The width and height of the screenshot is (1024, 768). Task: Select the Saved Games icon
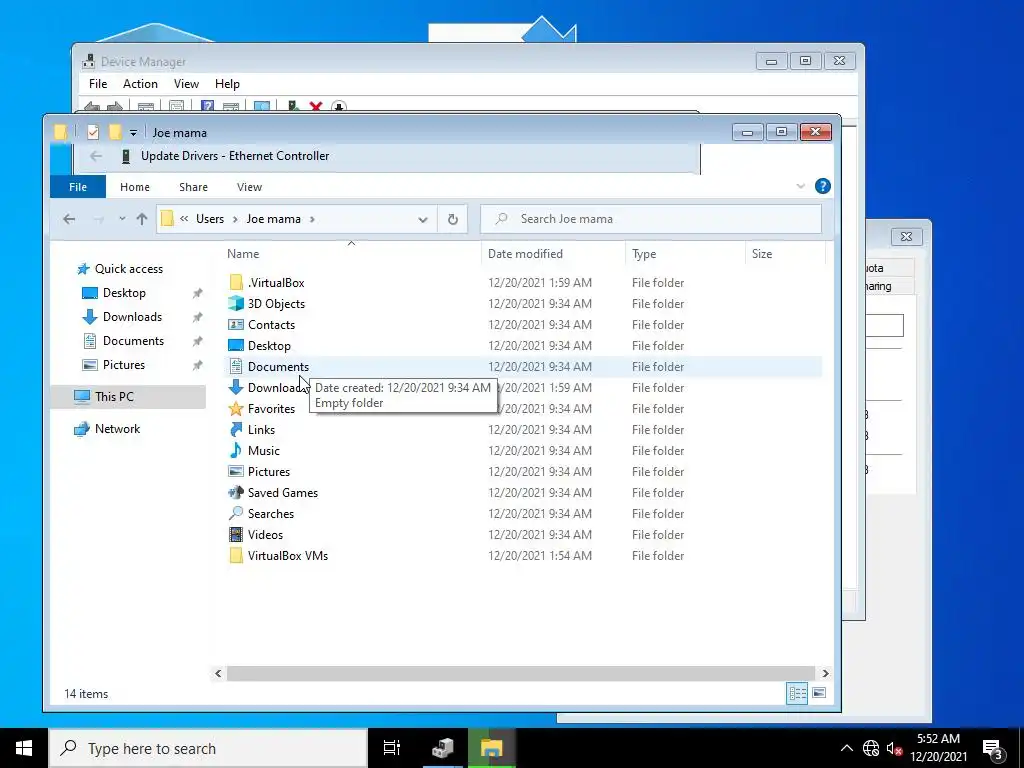click(x=236, y=492)
